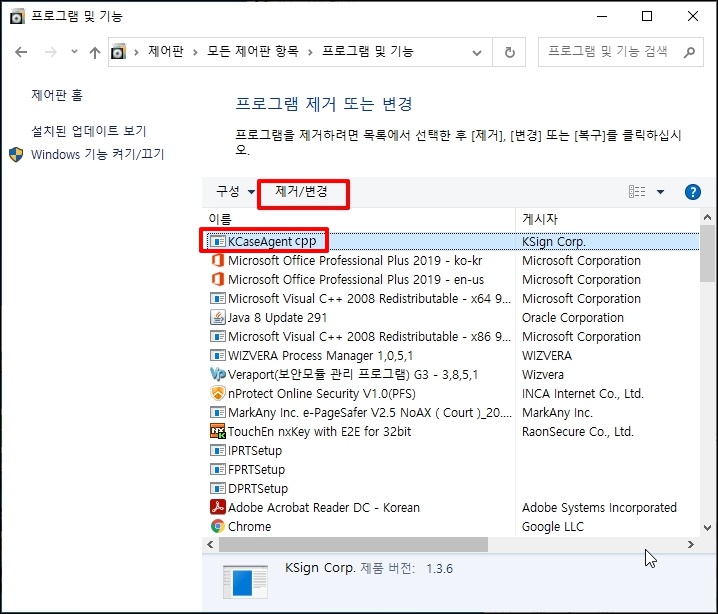Click the vertical scrollbar down arrow

707,528
